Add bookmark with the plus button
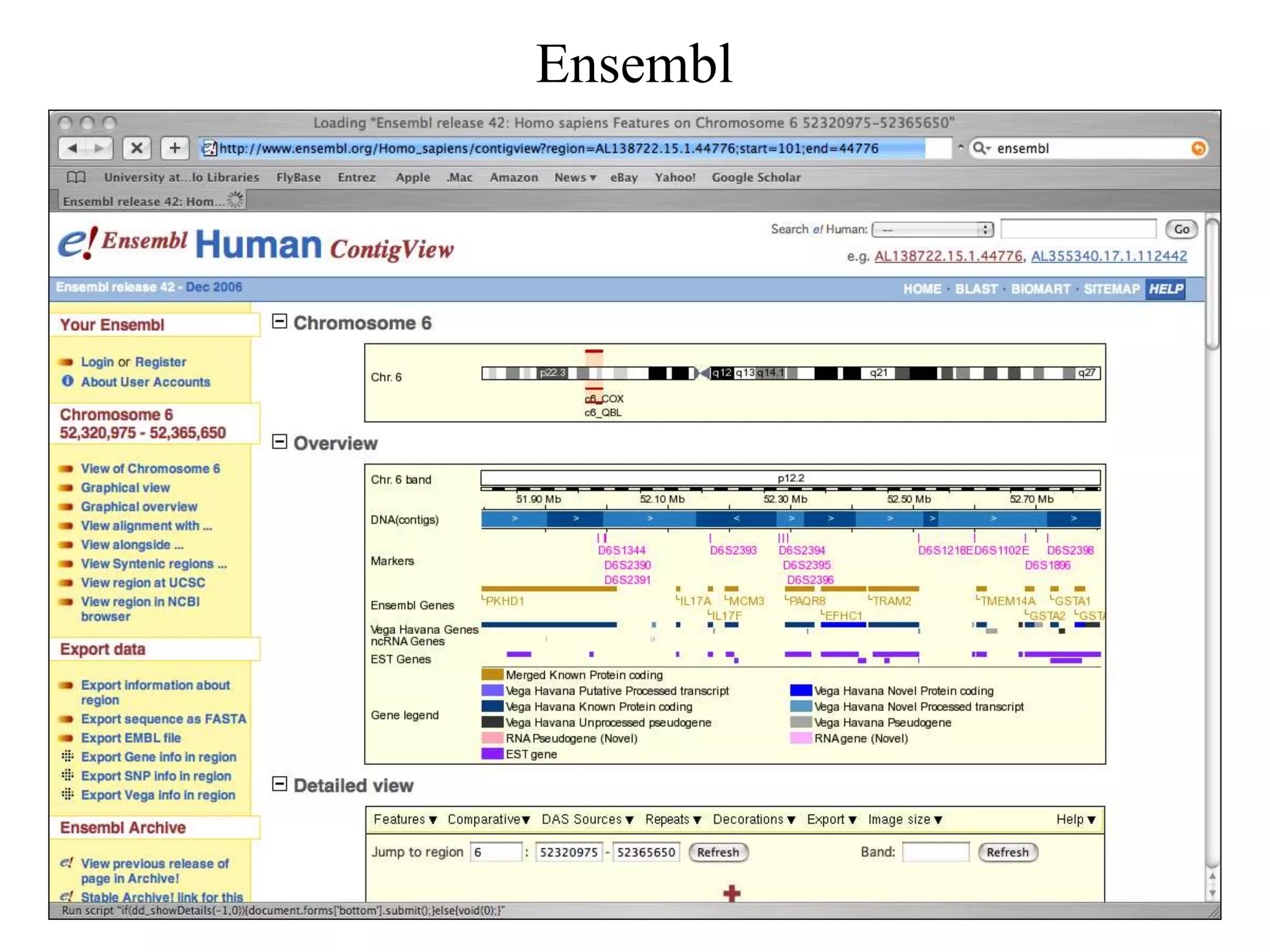The height and width of the screenshot is (952, 1270). pyautogui.click(x=175, y=148)
